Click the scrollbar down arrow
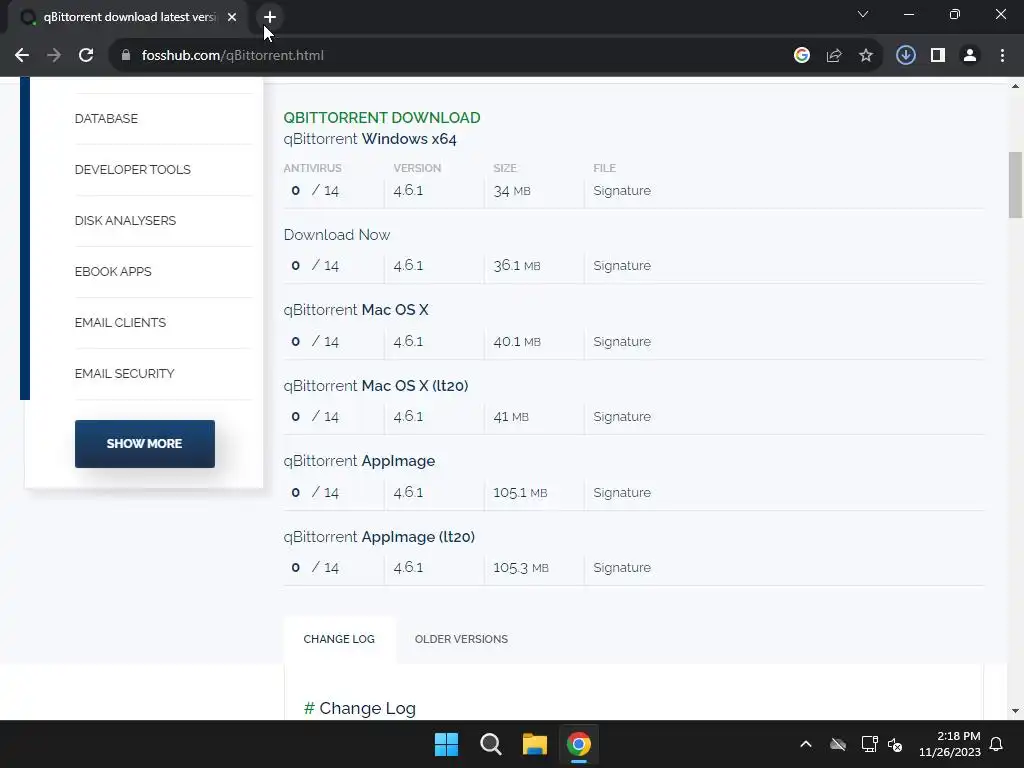1024x768 pixels. pos(1016,711)
